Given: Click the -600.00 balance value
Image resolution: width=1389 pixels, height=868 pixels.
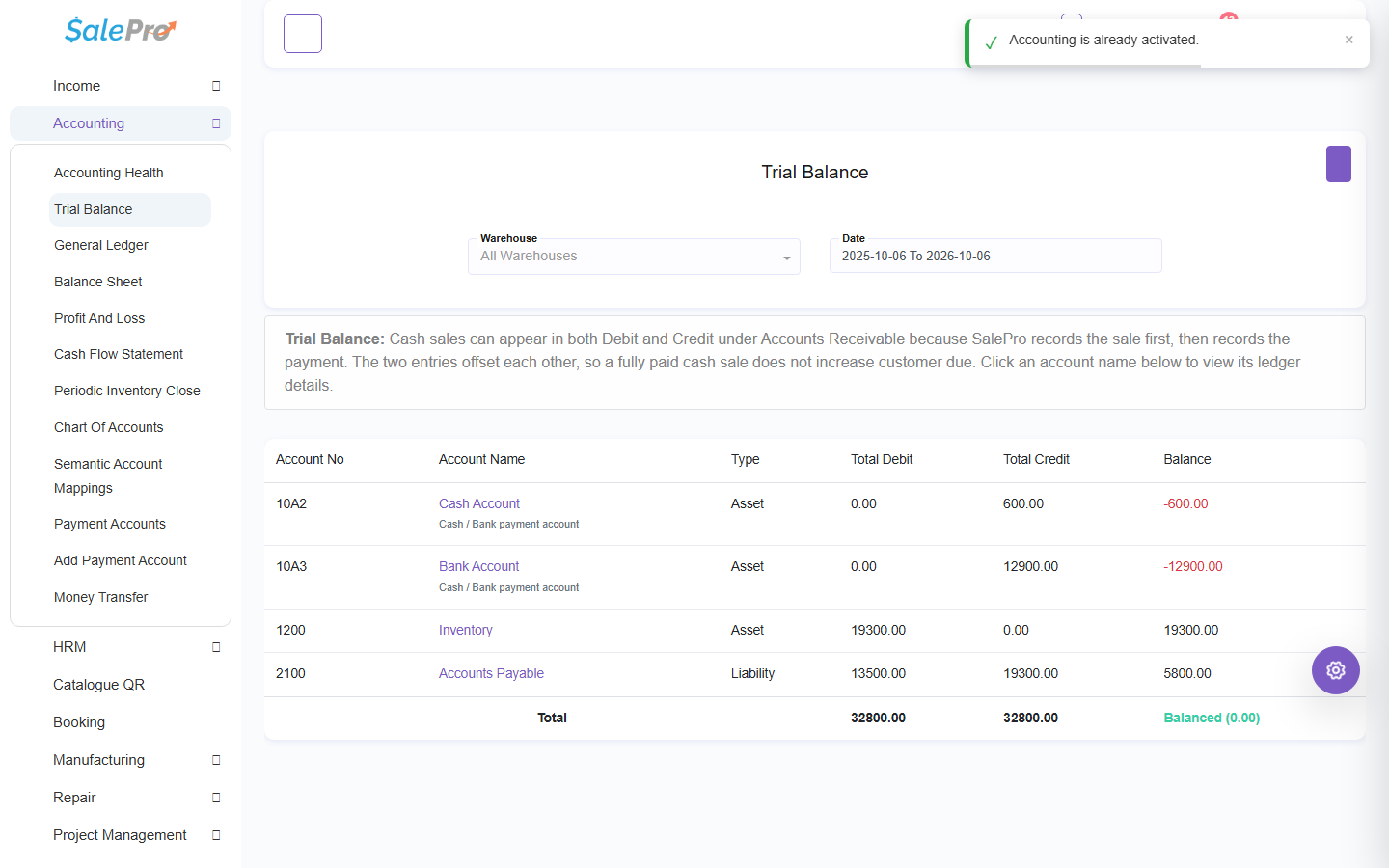Looking at the screenshot, I should 1186,503.
